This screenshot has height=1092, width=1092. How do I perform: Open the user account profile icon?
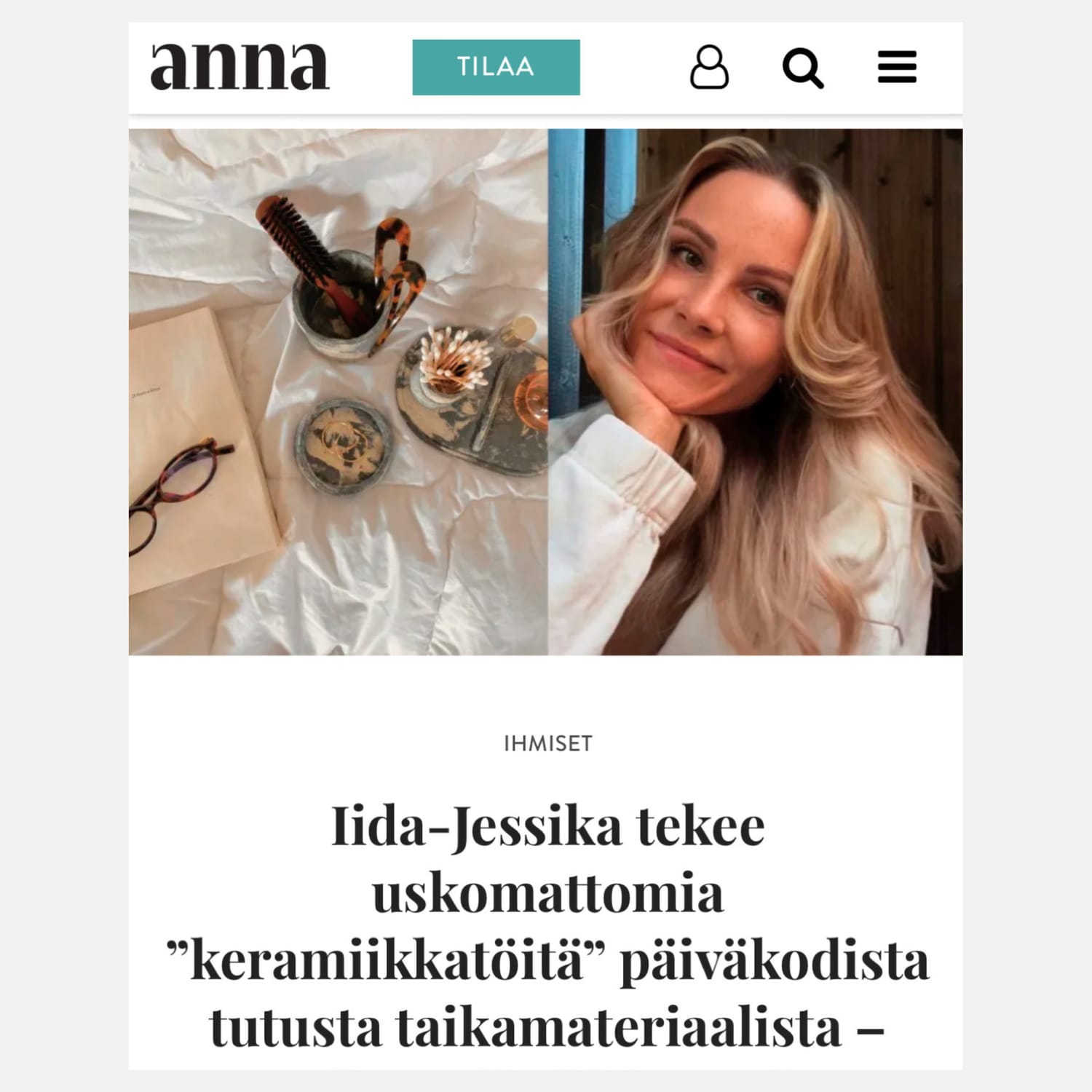tap(709, 68)
